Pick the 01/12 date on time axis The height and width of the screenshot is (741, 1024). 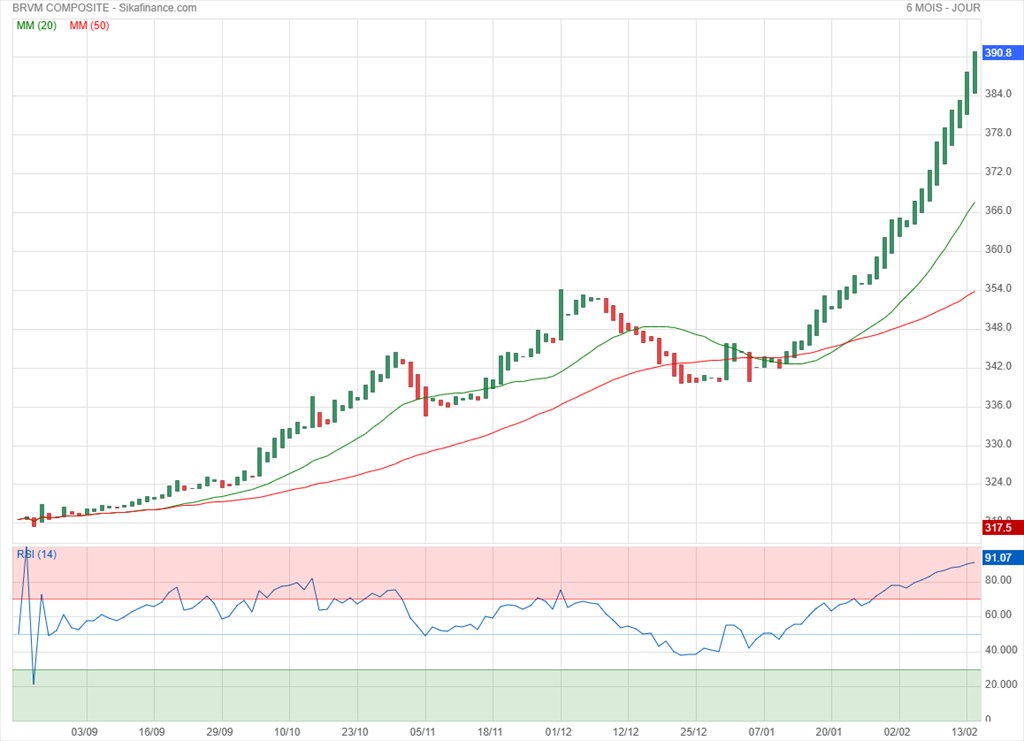(x=558, y=732)
